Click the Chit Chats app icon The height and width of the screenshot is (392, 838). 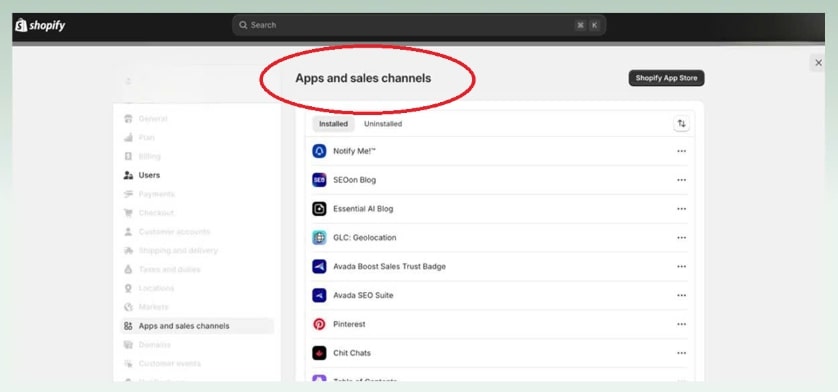(319, 353)
